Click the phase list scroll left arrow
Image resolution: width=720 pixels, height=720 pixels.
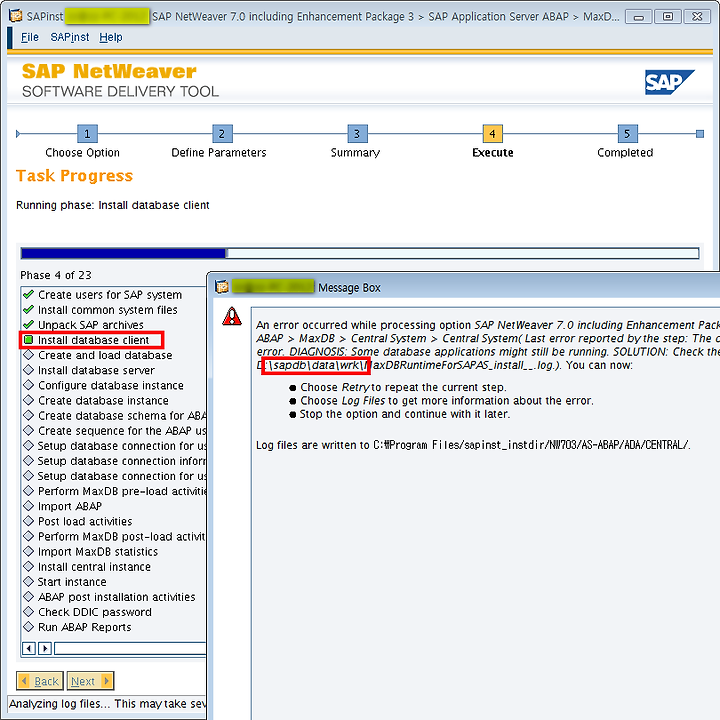point(29,648)
